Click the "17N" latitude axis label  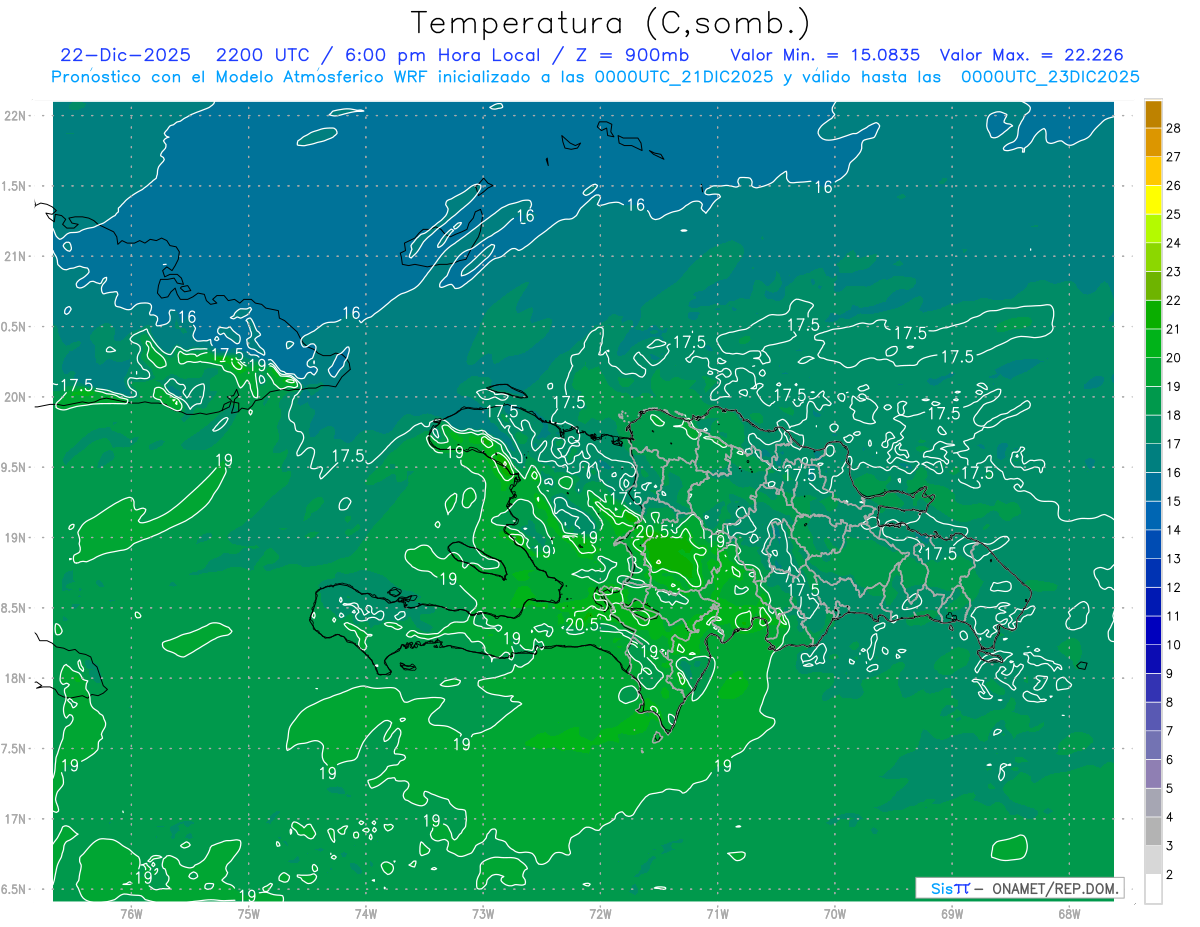tap(15, 820)
